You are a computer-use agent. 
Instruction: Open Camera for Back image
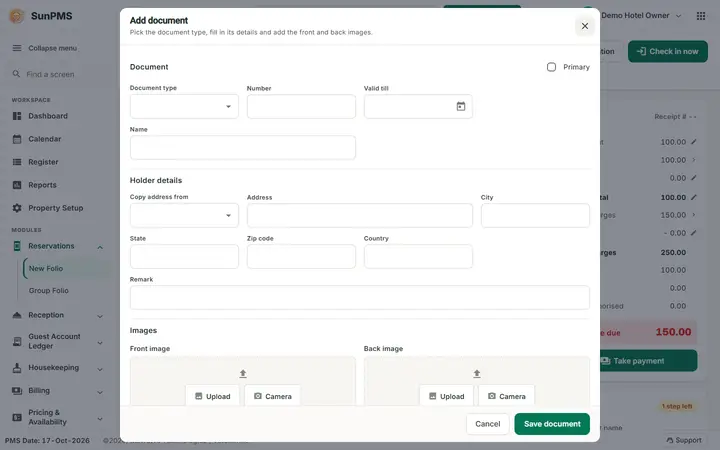[506, 396]
